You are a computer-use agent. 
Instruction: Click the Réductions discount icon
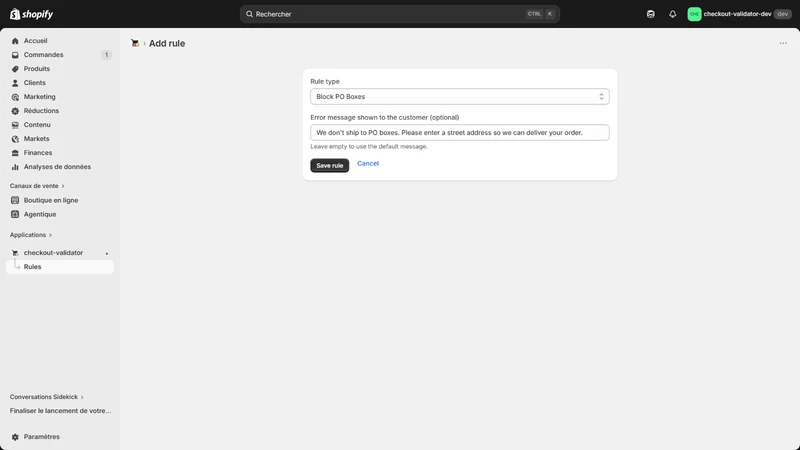click(x=15, y=111)
